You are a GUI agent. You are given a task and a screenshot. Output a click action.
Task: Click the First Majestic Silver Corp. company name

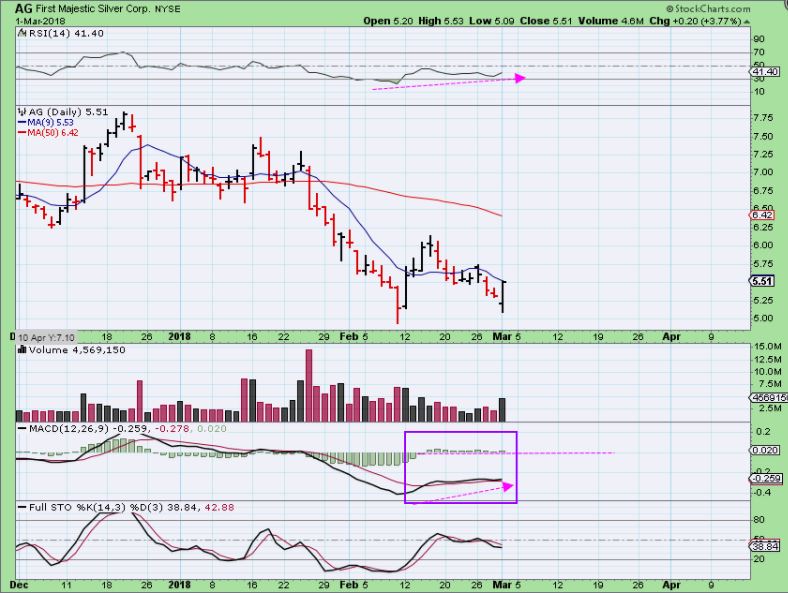point(93,9)
